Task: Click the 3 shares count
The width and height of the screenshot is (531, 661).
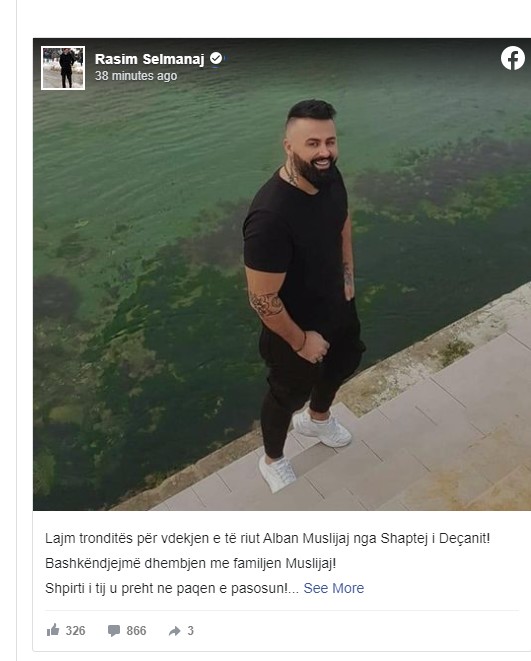Action: (190, 631)
